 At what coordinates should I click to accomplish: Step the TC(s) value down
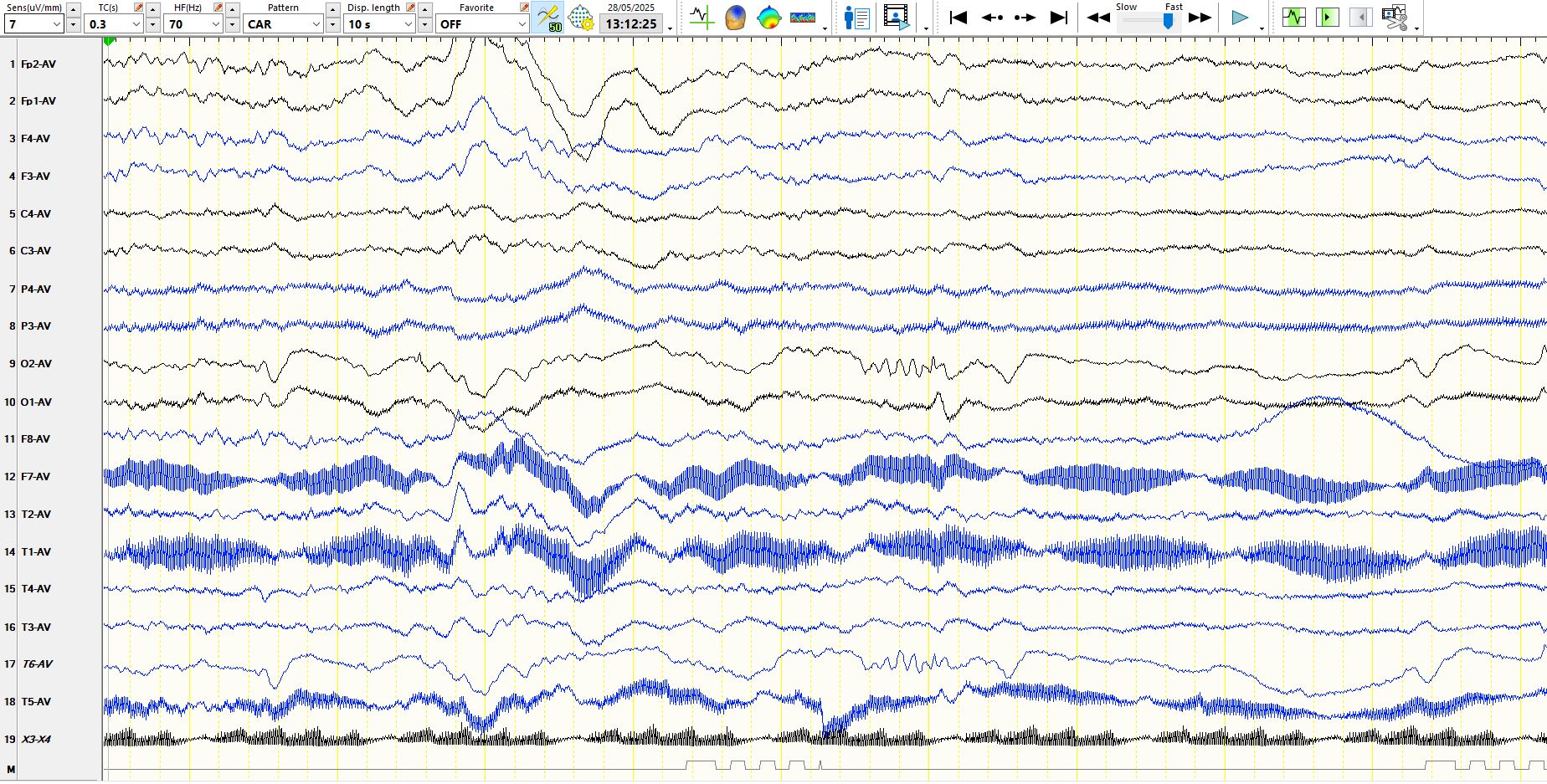(x=153, y=25)
